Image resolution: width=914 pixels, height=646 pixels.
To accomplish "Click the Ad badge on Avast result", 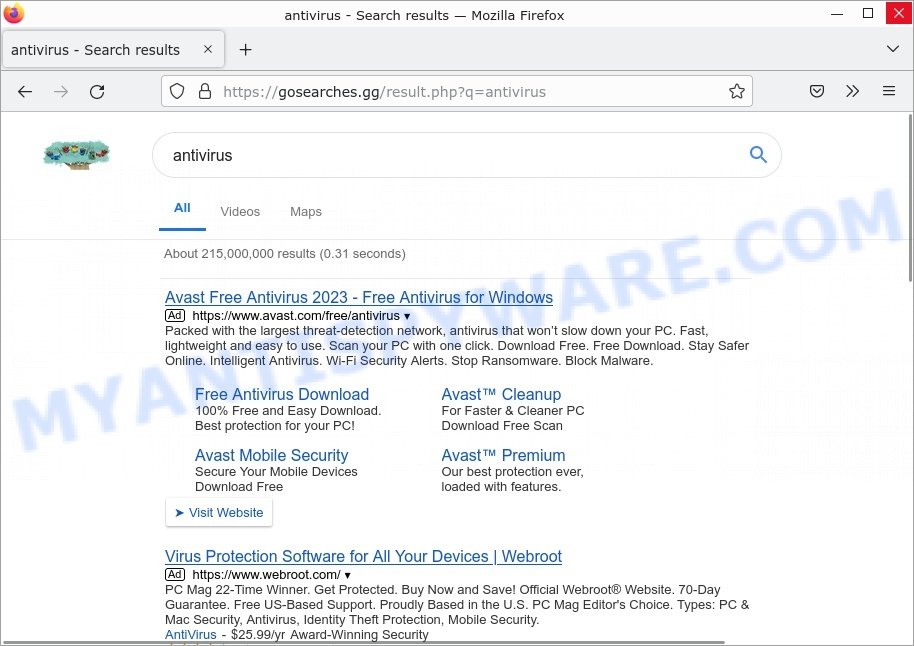I will tap(175, 315).
